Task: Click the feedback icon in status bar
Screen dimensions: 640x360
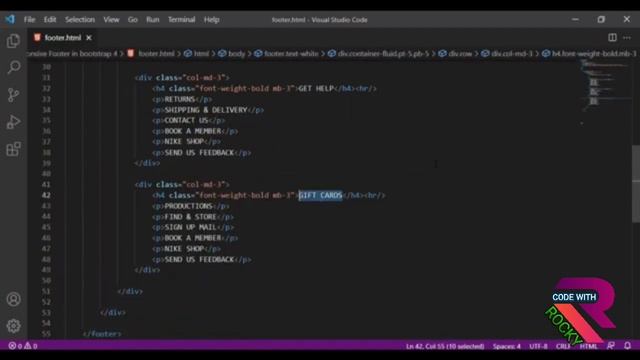Action: point(611,346)
